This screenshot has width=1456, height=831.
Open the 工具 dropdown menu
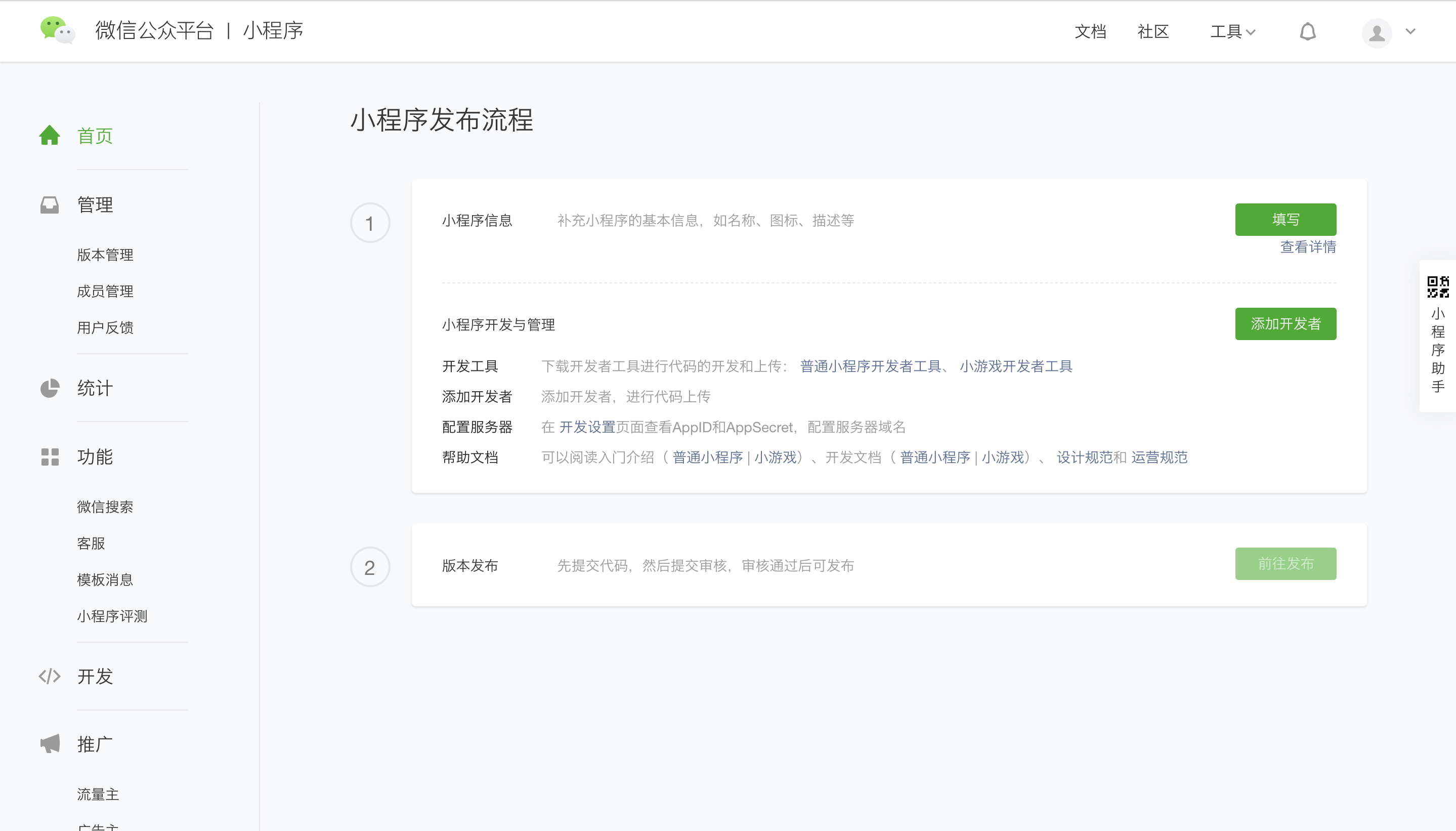click(1232, 31)
